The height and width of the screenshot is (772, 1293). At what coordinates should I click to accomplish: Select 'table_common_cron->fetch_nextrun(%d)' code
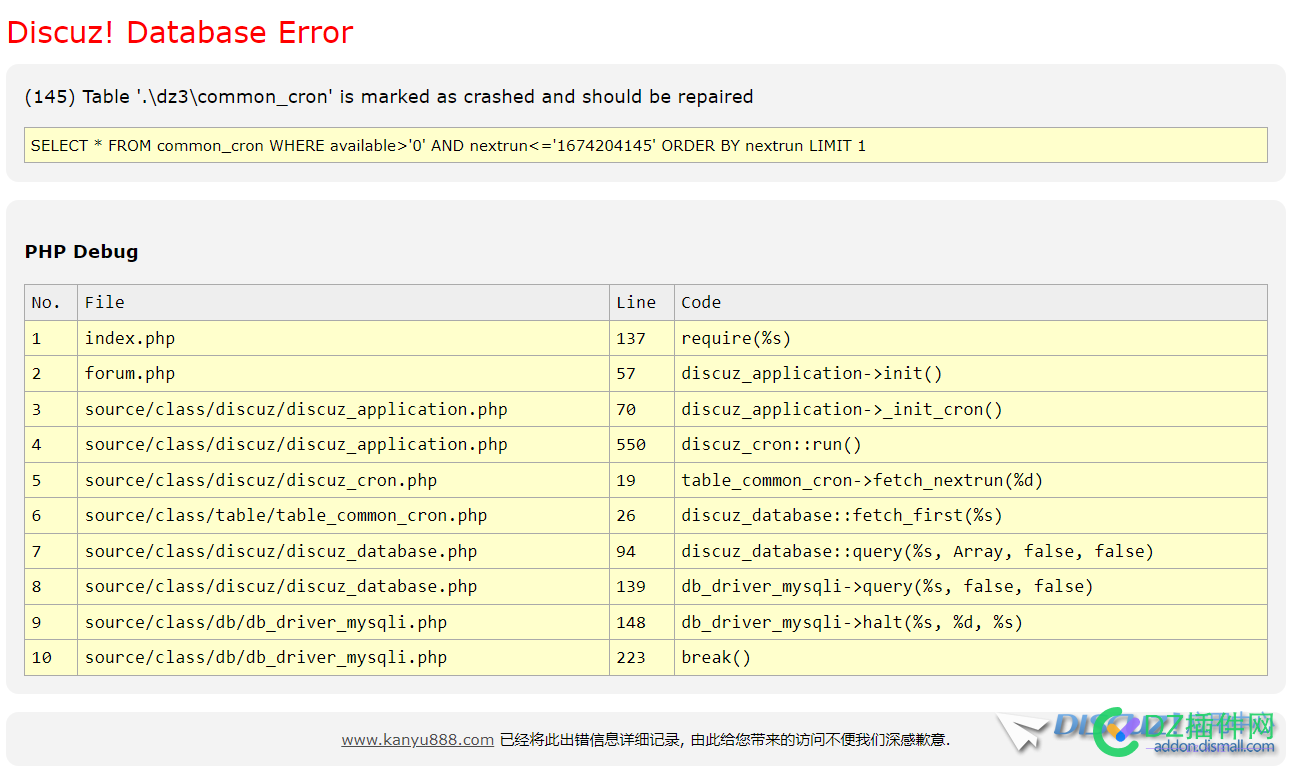click(971, 480)
